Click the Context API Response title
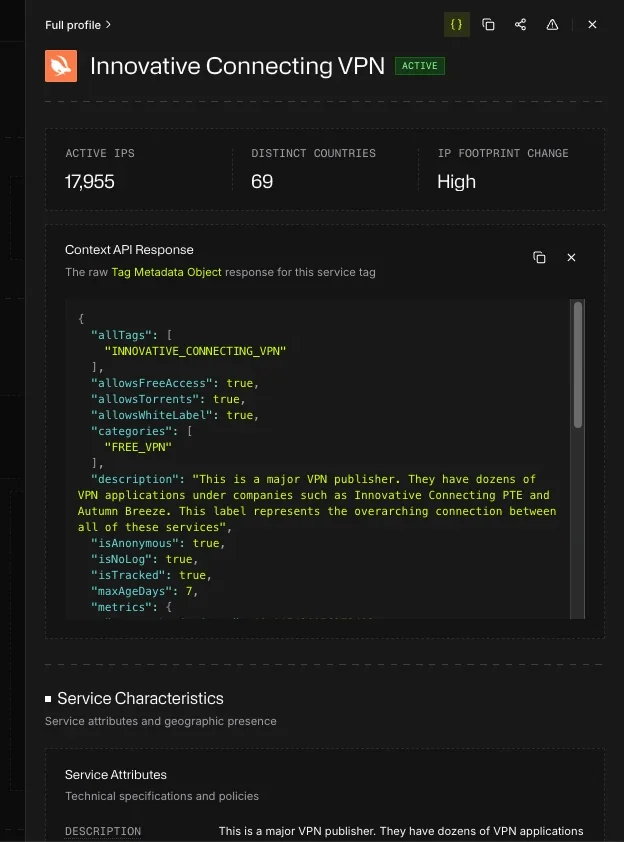Viewport: 624px width, 842px height. [129, 250]
